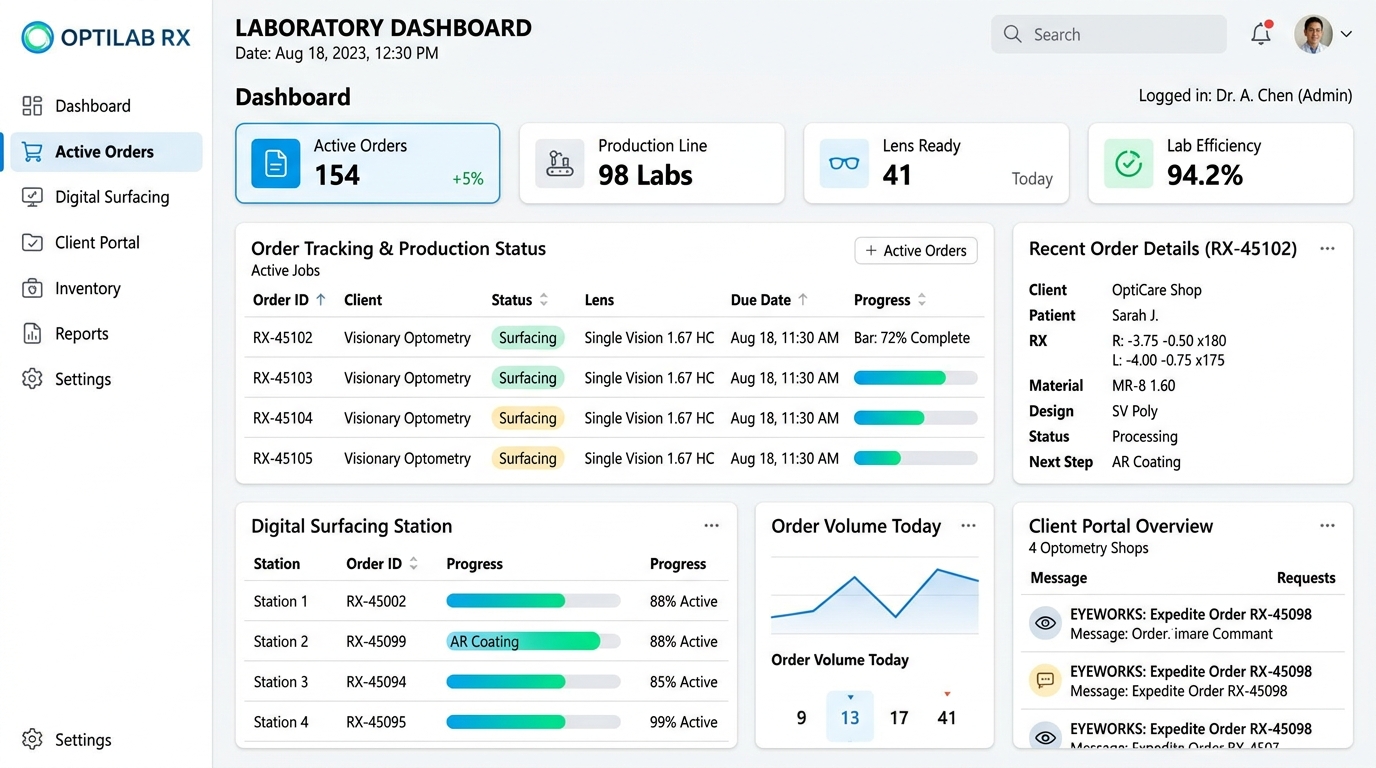Focus the Search input field

(1109, 34)
